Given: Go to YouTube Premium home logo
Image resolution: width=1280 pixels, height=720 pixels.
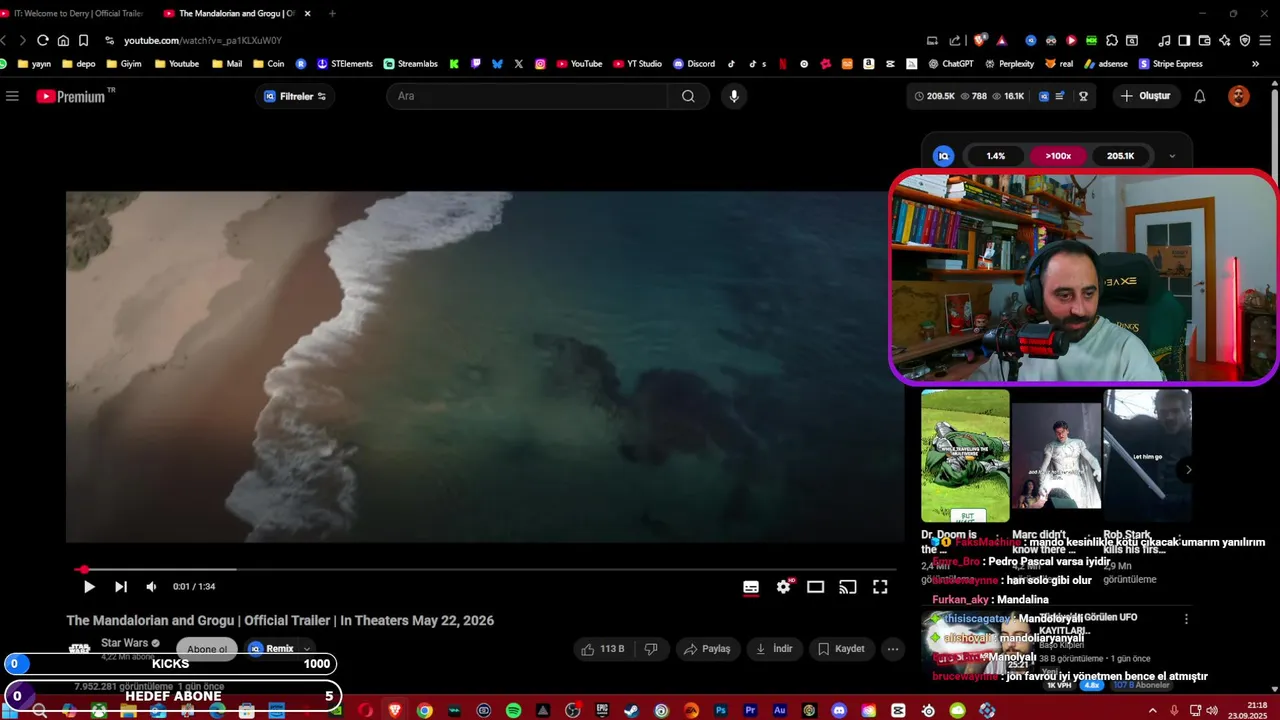Looking at the screenshot, I should point(76,96).
